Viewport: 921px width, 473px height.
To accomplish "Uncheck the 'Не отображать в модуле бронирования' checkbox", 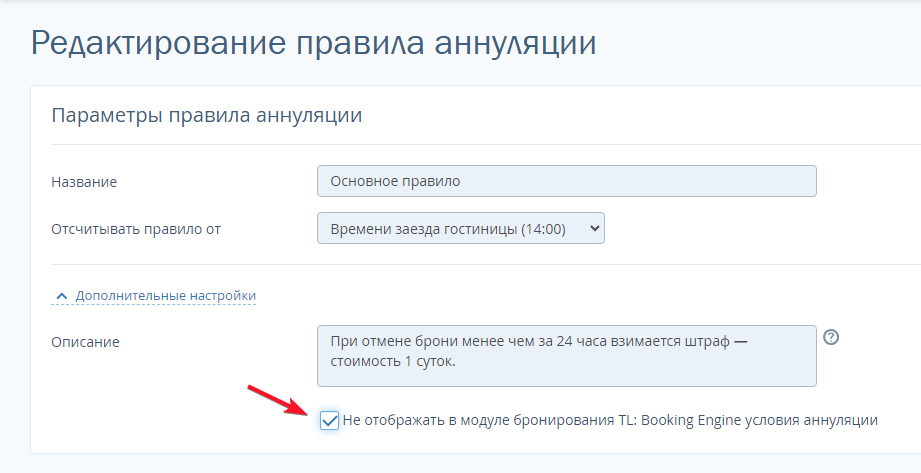I will (x=329, y=421).
